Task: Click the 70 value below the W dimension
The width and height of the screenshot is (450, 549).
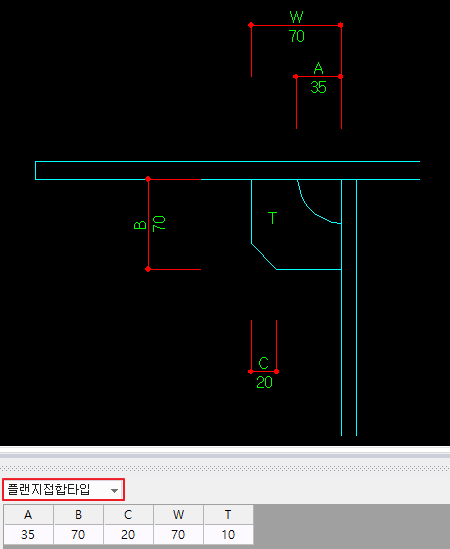Action: point(297,36)
